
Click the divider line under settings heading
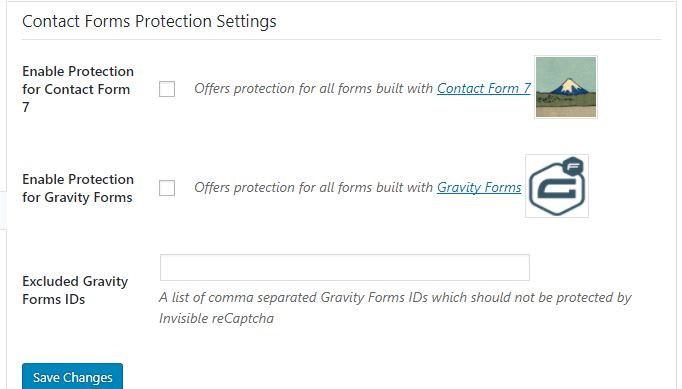point(341,40)
